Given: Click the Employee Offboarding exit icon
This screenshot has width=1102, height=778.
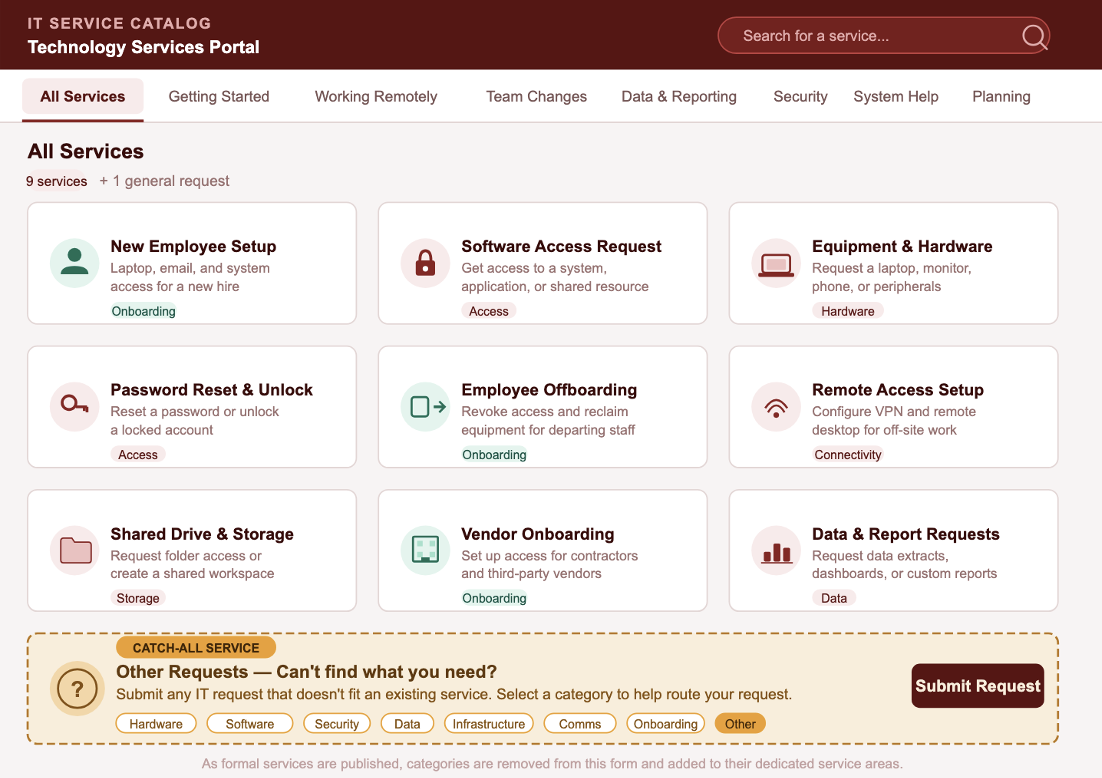Looking at the screenshot, I should 425,406.
